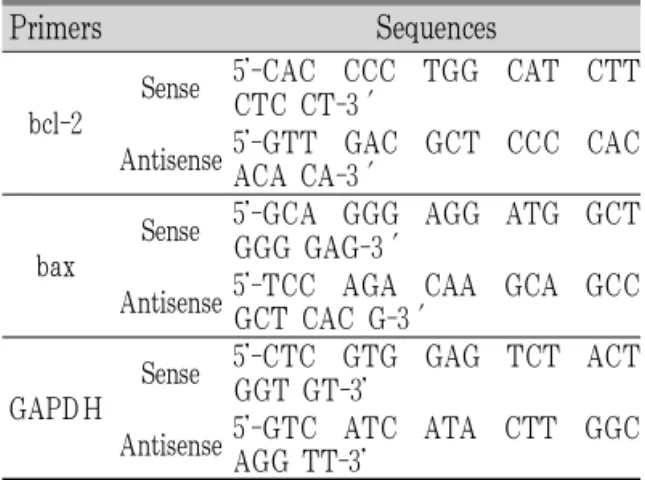
Task: Click the Sense label in bax row
Action: click(x=171, y=231)
